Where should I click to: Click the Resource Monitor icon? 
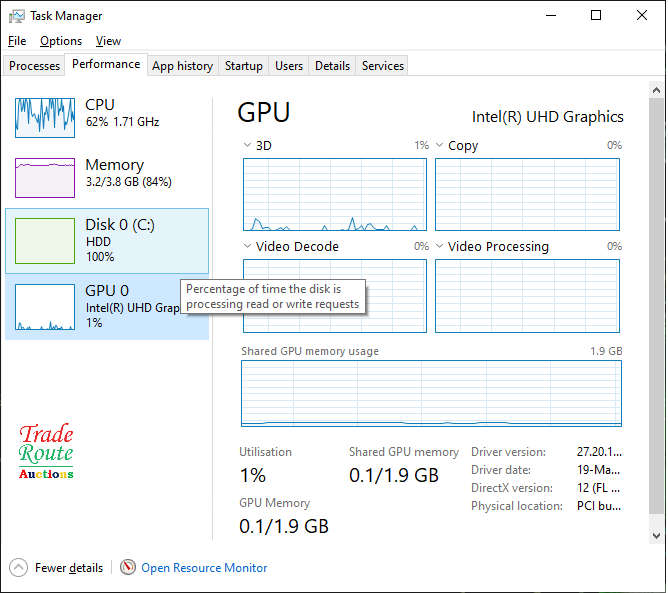tap(128, 567)
